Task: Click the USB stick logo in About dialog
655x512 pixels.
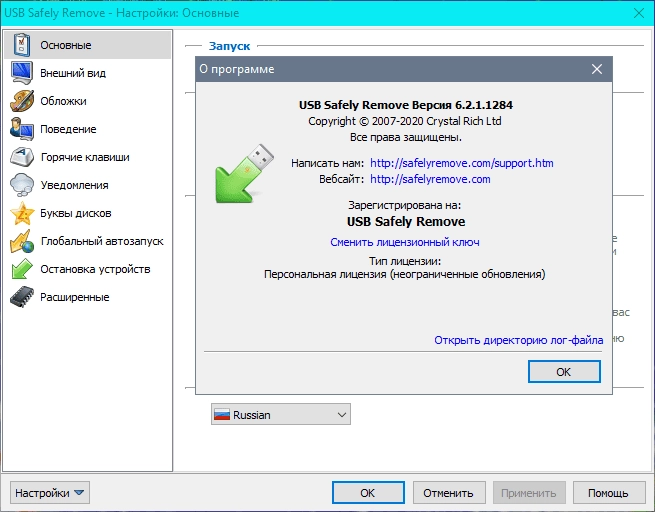Action: (x=244, y=173)
